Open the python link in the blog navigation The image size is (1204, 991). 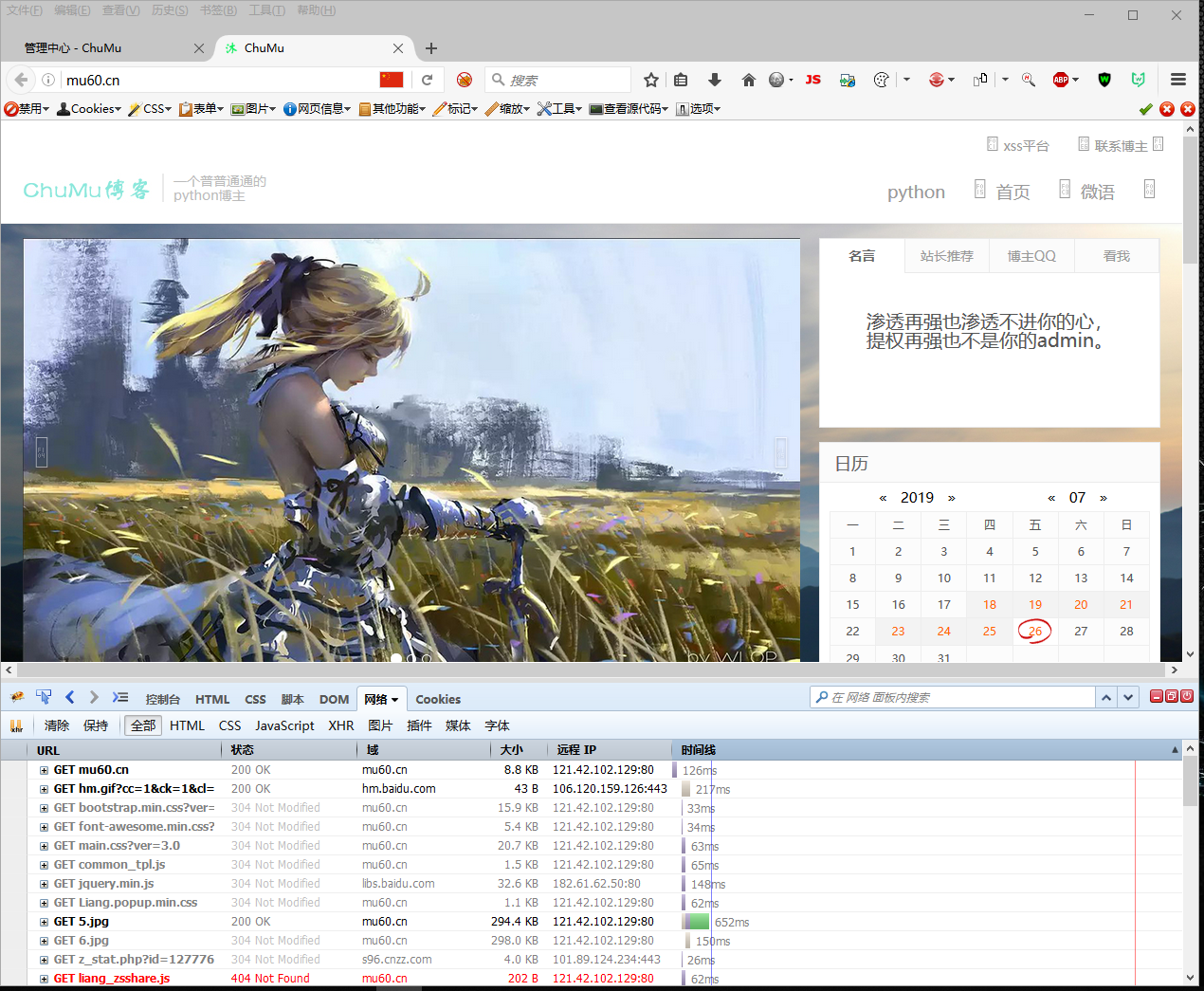tap(916, 192)
